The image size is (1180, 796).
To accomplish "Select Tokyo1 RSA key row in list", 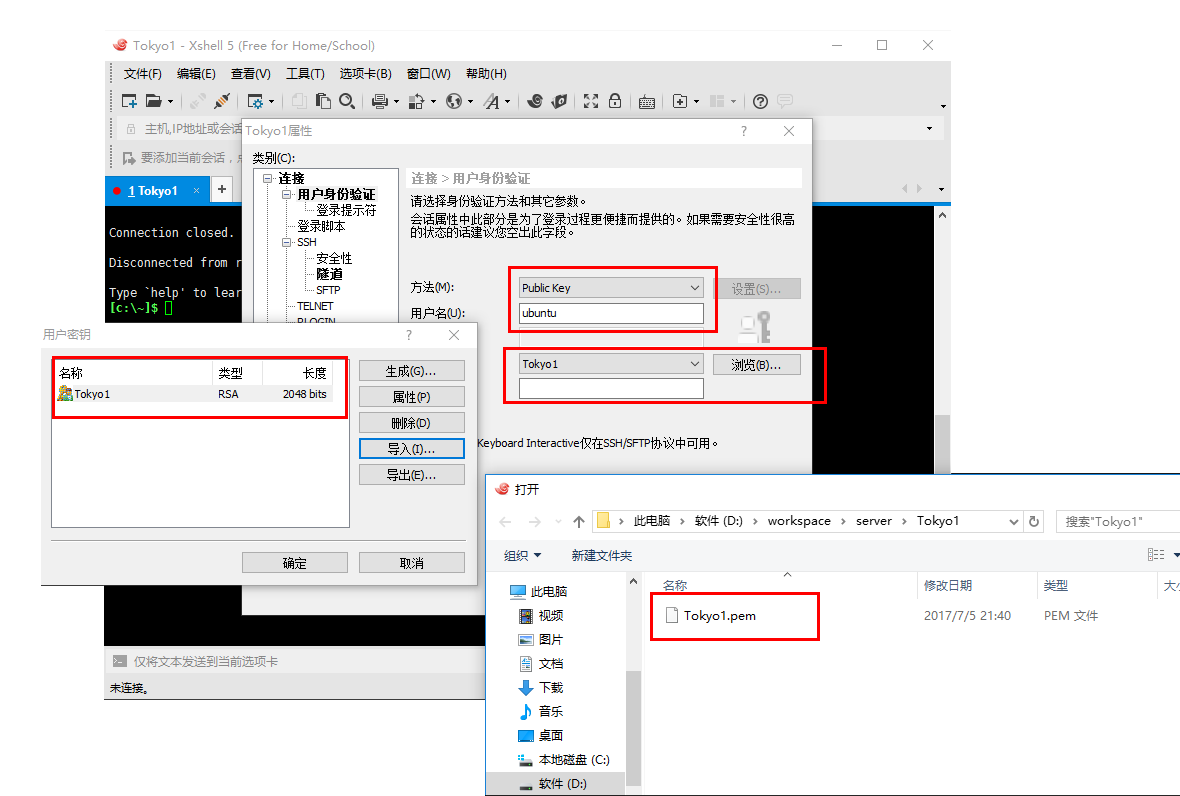I will (194, 393).
